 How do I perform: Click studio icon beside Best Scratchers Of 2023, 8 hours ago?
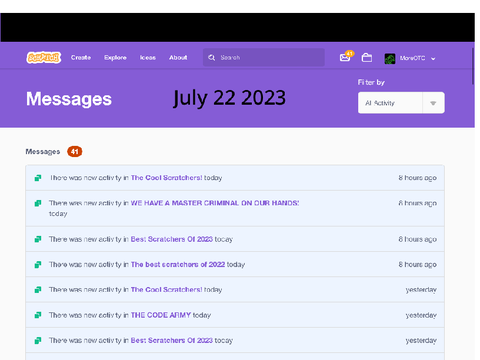(x=38, y=239)
